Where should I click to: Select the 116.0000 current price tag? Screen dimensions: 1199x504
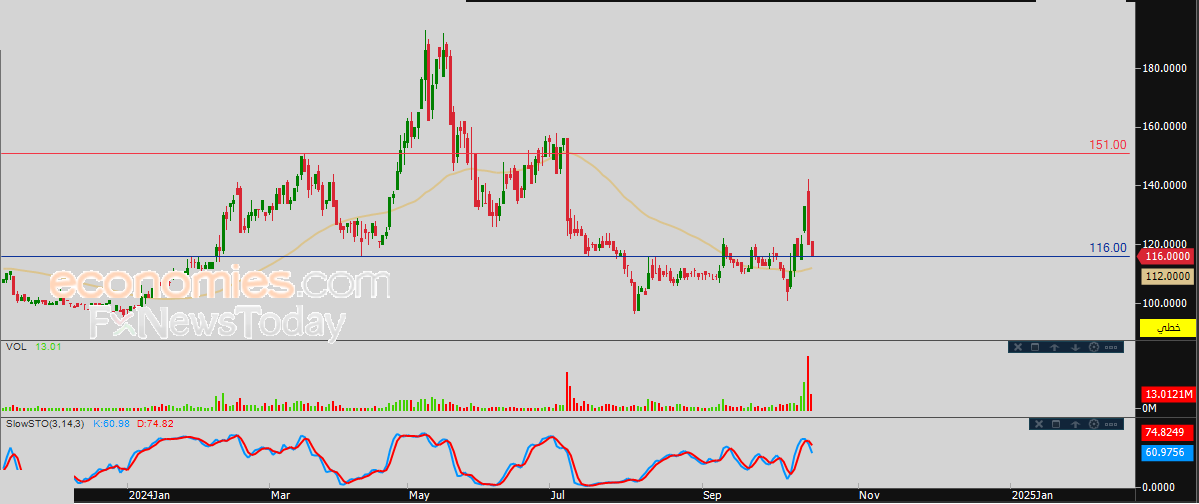1167,257
